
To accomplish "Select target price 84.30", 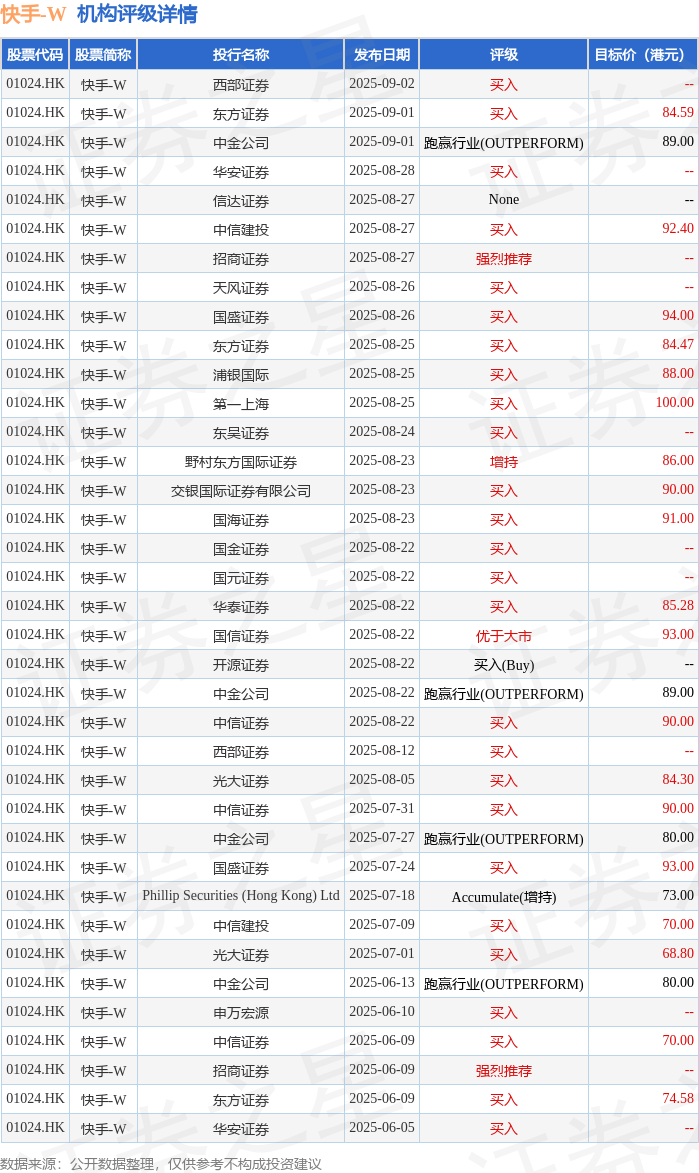I will click(678, 780).
